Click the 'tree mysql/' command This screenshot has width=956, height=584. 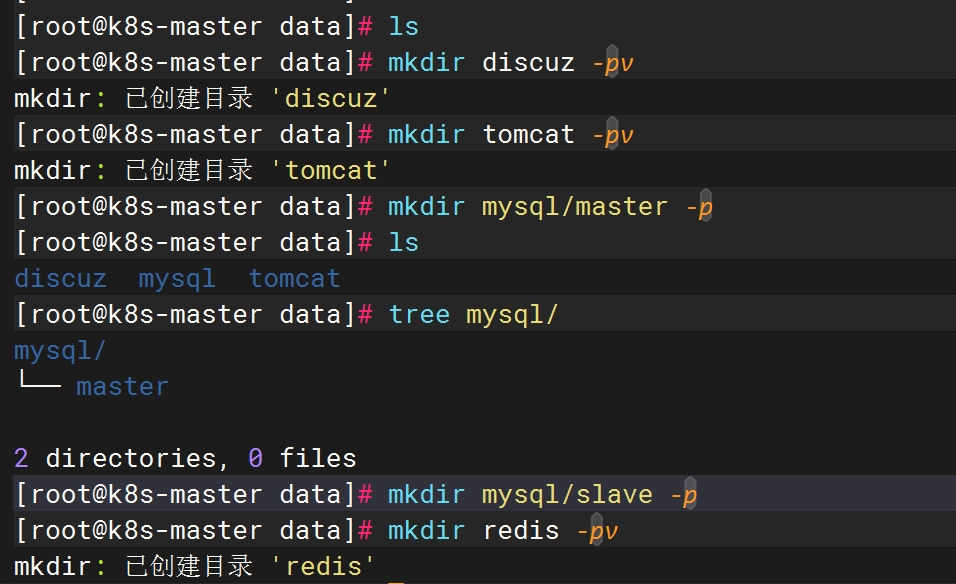[x=473, y=315]
